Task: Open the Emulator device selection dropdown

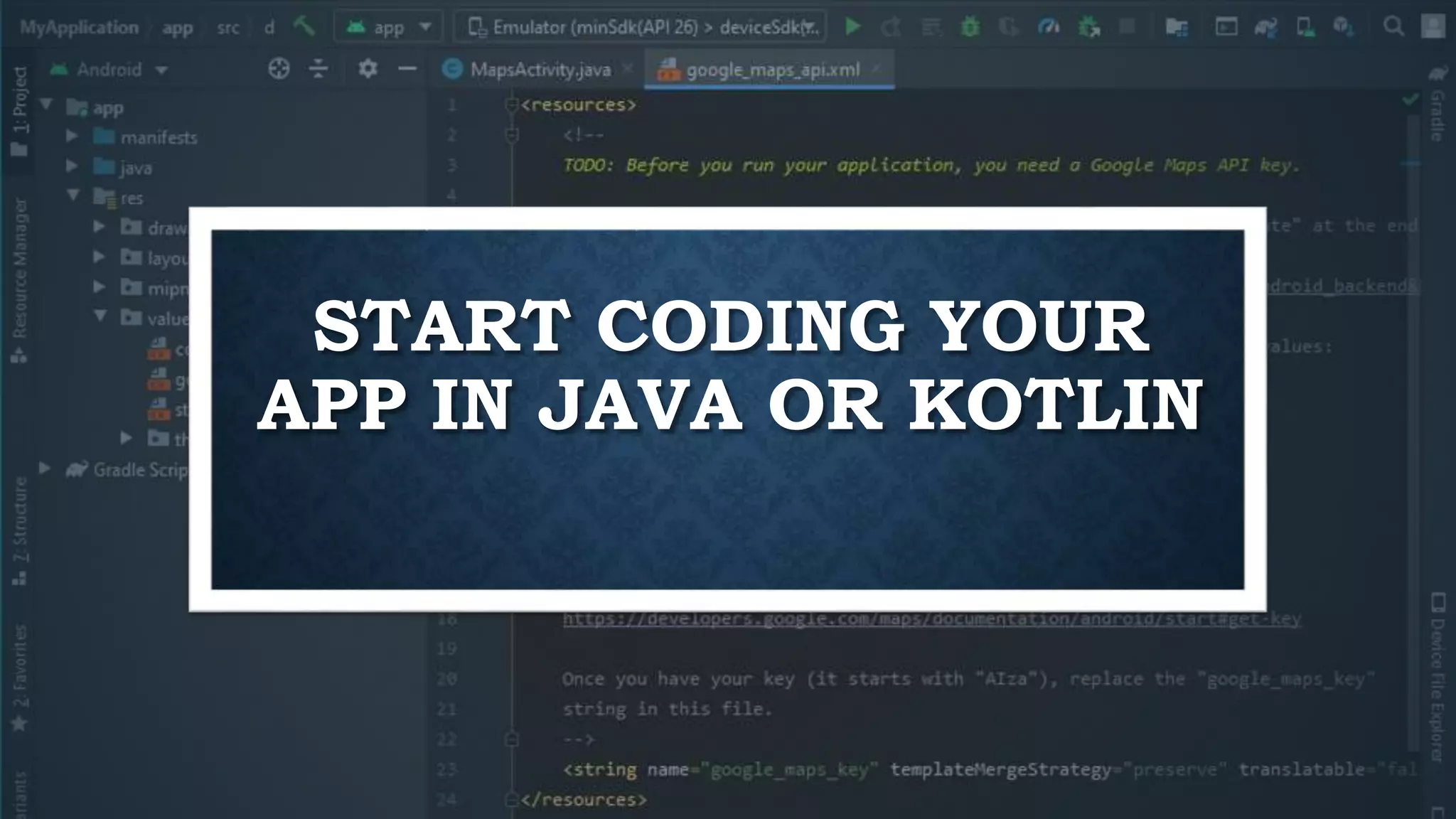Action: click(640, 28)
